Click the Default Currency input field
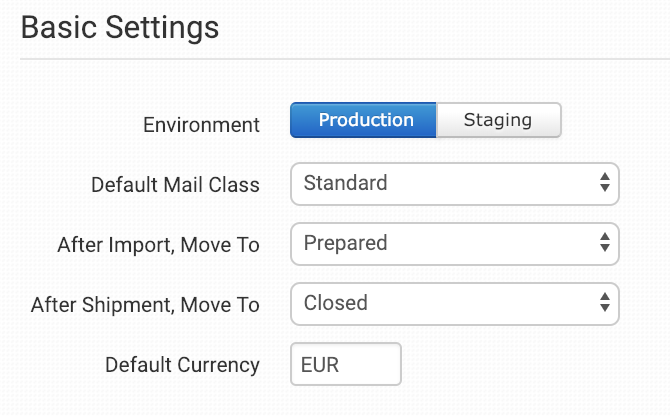The width and height of the screenshot is (670, 416). click(x=345, y=365)
